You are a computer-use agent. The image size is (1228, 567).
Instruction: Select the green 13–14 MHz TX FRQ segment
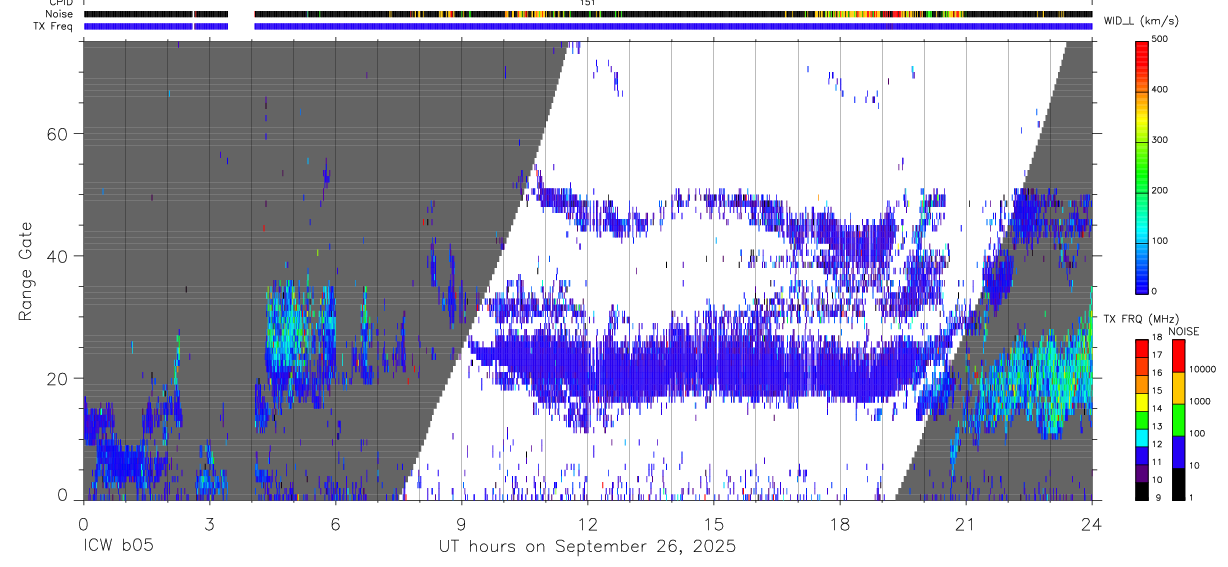[1142, 420]
